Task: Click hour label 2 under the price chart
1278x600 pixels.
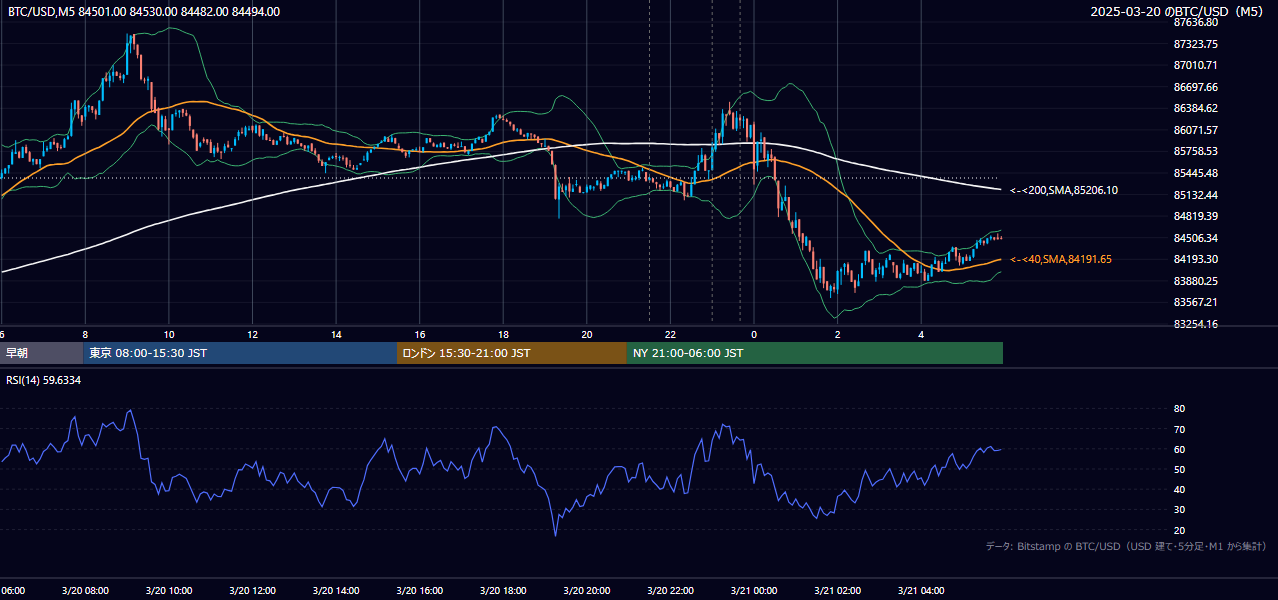Action: click(837, 335)
